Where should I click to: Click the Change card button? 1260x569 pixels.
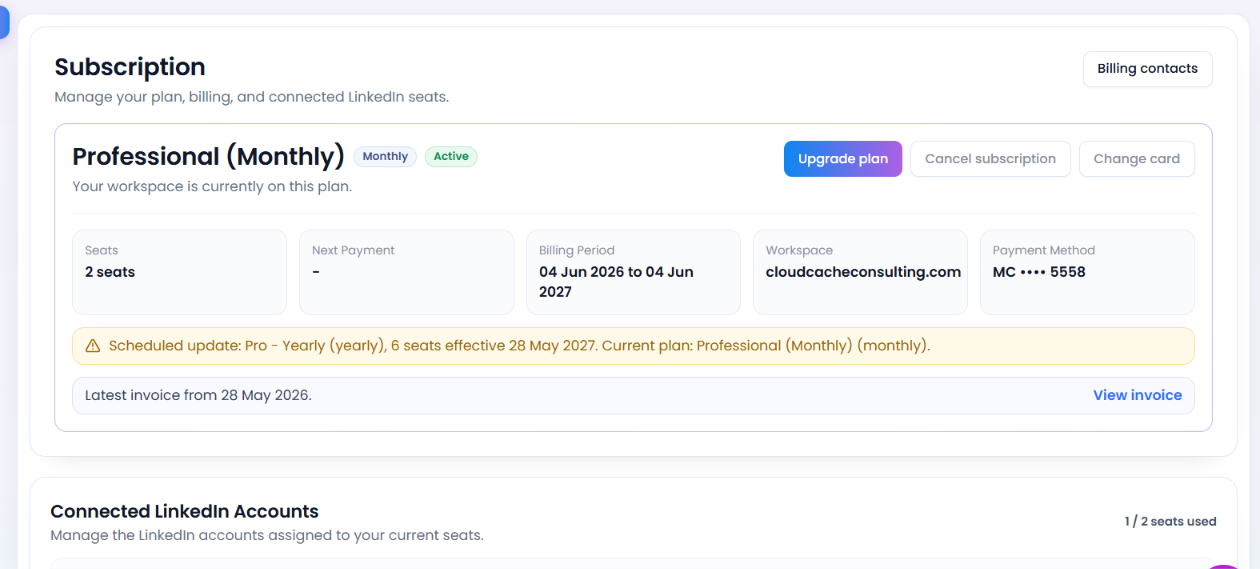click(x=1137, y=159)
